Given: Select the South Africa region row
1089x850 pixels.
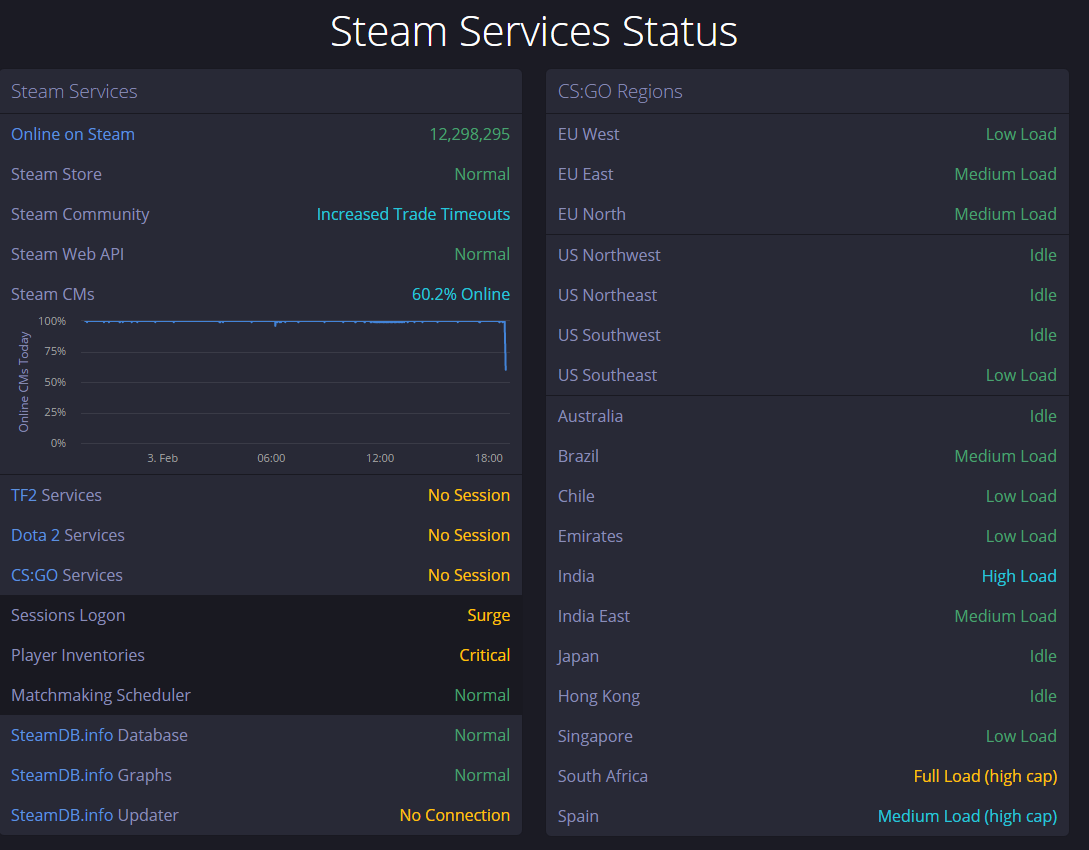Looking at the screenshot, I should 807,776.
